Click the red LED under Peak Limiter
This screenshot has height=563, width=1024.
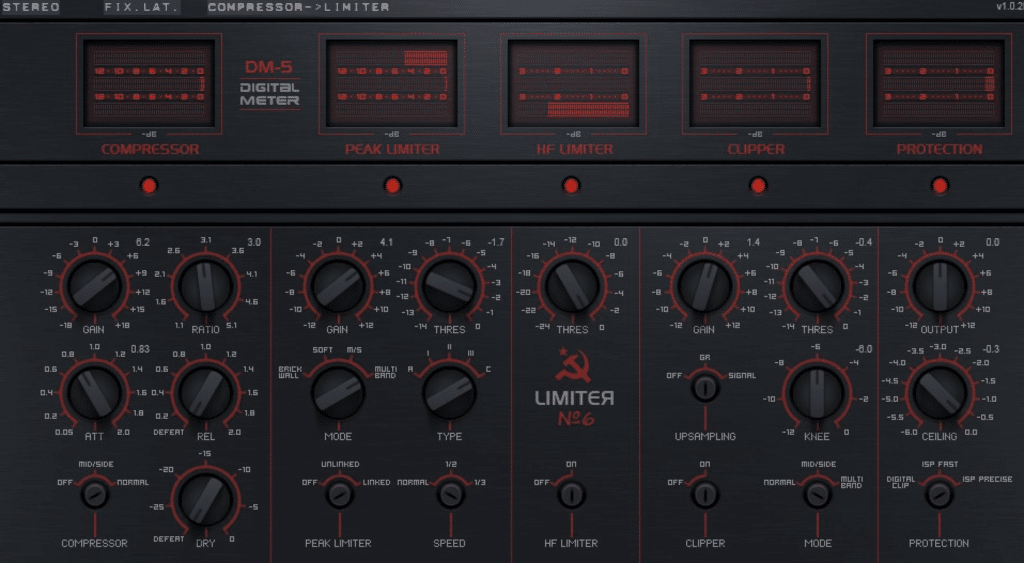(x=392, y=185)
